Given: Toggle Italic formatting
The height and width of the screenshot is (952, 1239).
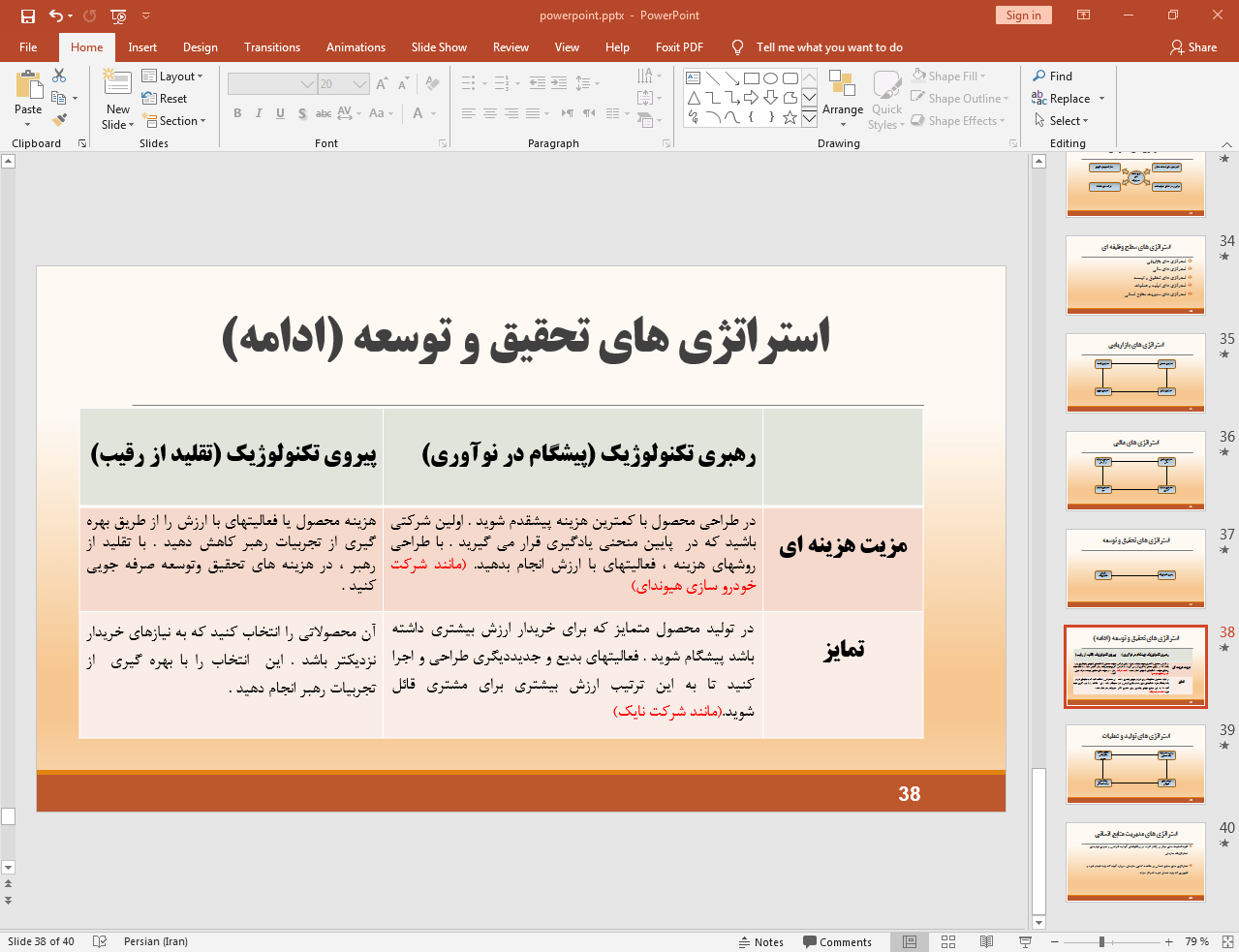Looking at the screenshot, I should 259,113.
